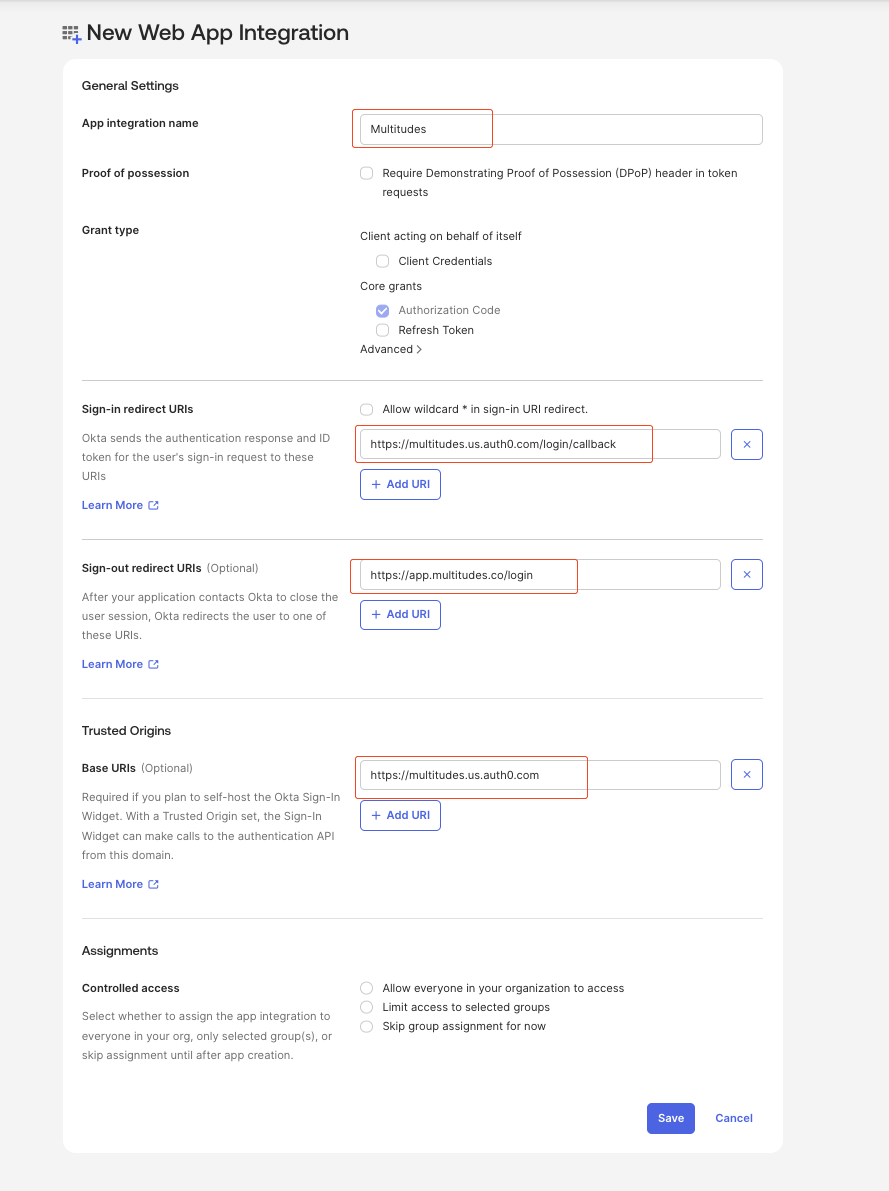Enable the Require DPoP header checkbox

pyautogui.click(x=367, y=173)
